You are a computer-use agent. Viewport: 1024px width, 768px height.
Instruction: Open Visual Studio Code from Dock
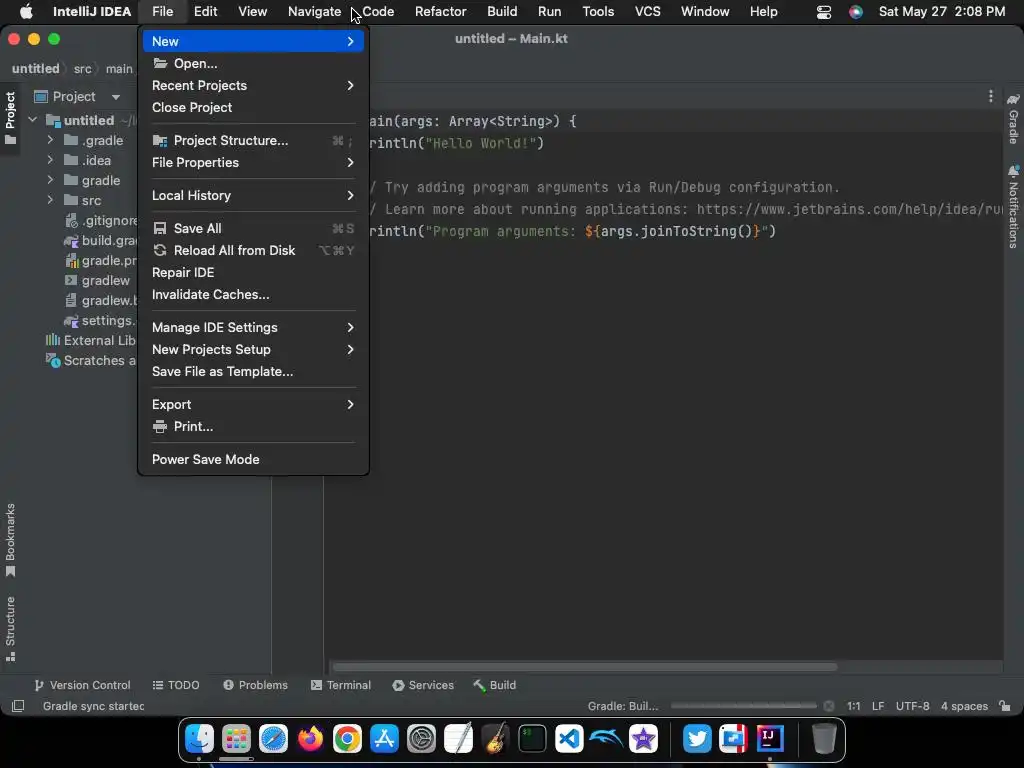pos(569,739)
